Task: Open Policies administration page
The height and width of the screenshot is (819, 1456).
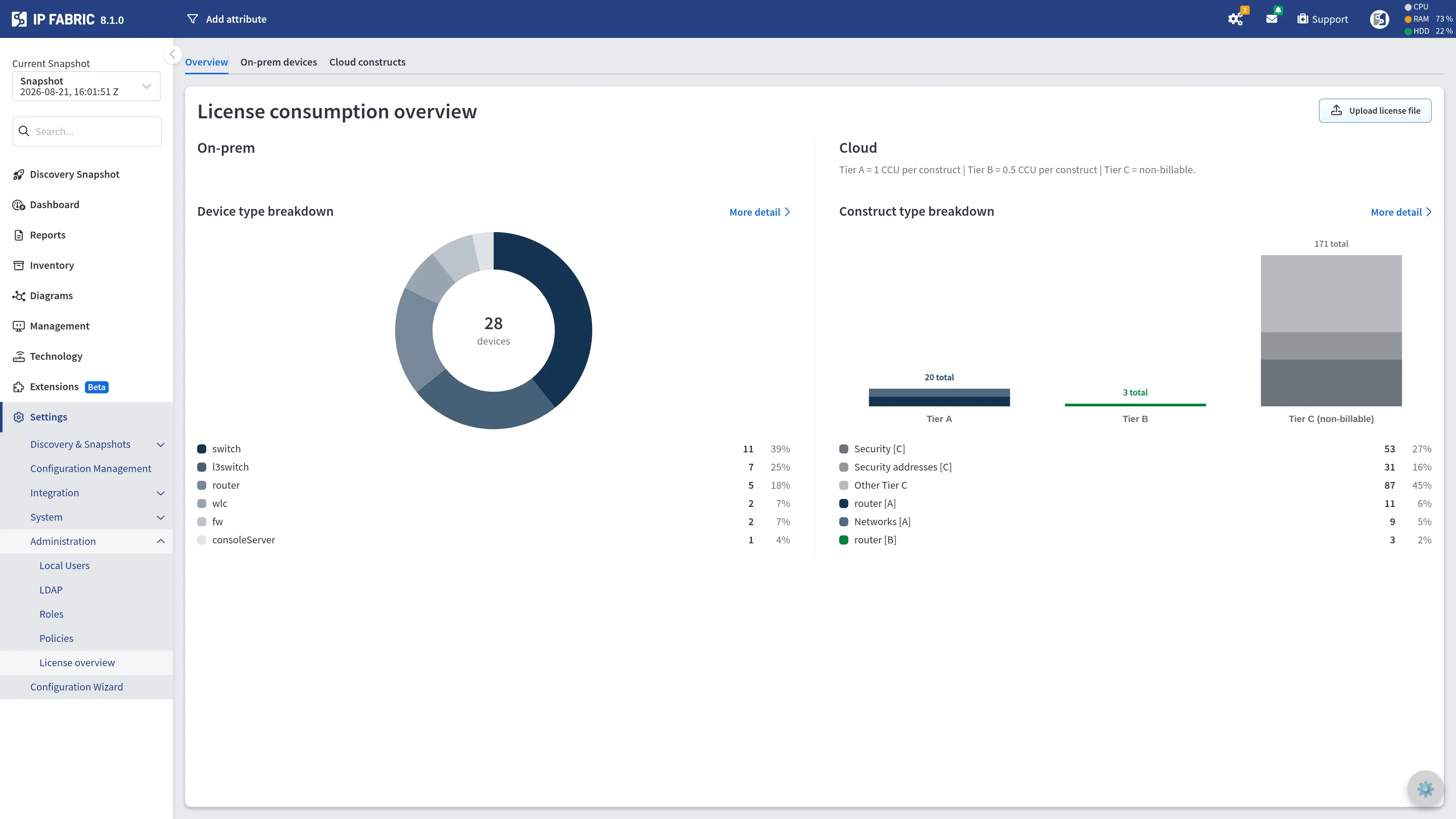Action: click(56, 639)
